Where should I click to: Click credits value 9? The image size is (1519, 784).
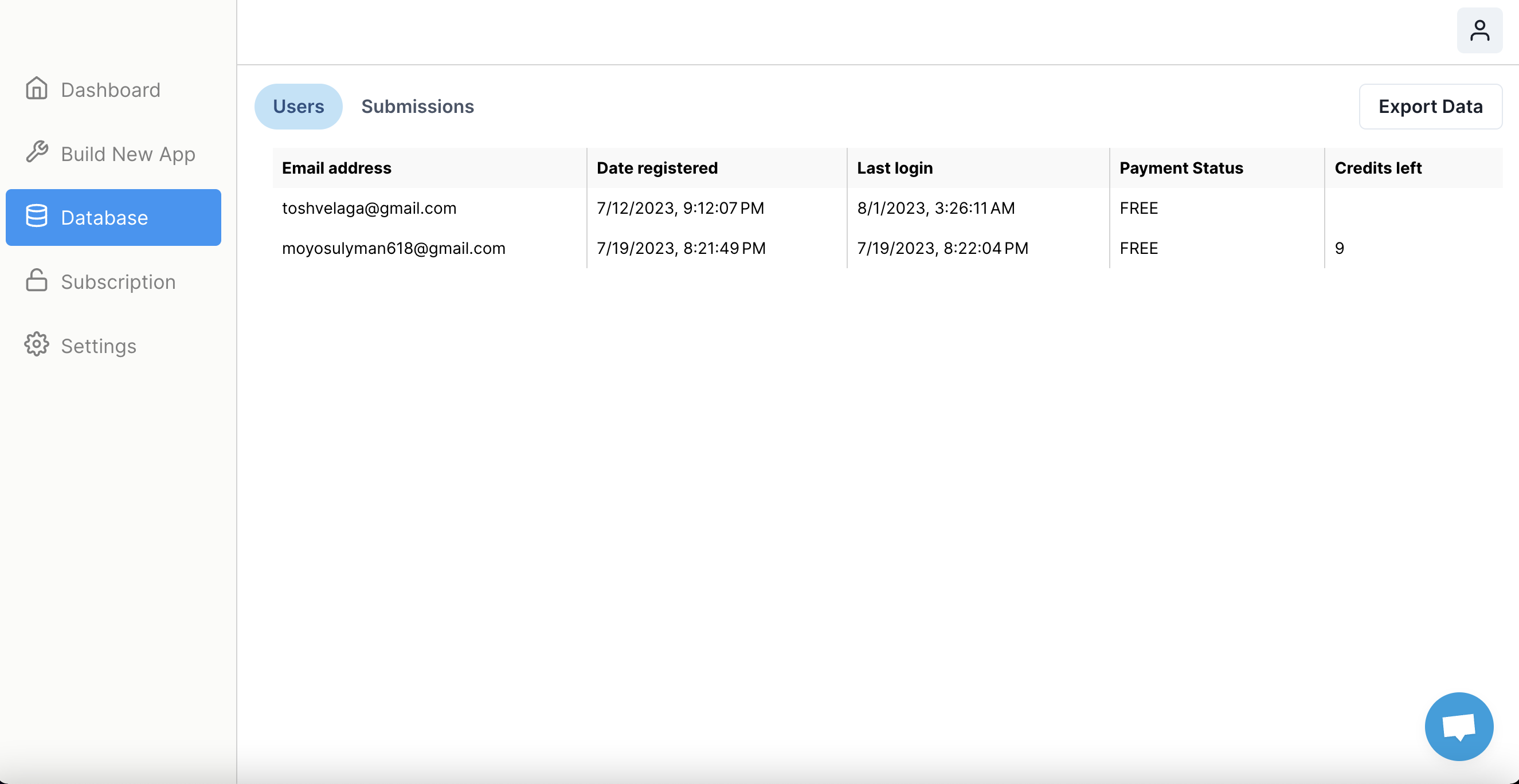click(x=1339, y=248)
